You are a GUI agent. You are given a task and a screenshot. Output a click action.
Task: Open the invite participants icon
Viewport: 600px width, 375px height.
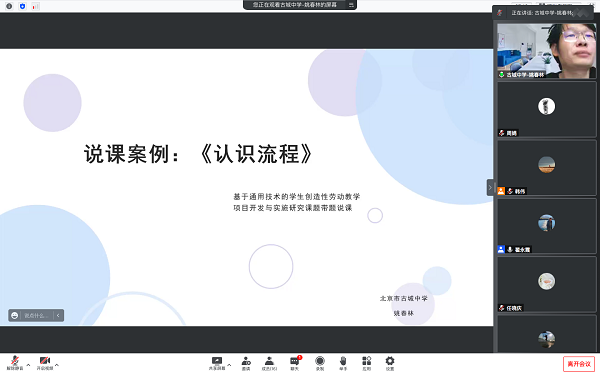[246, 363]
